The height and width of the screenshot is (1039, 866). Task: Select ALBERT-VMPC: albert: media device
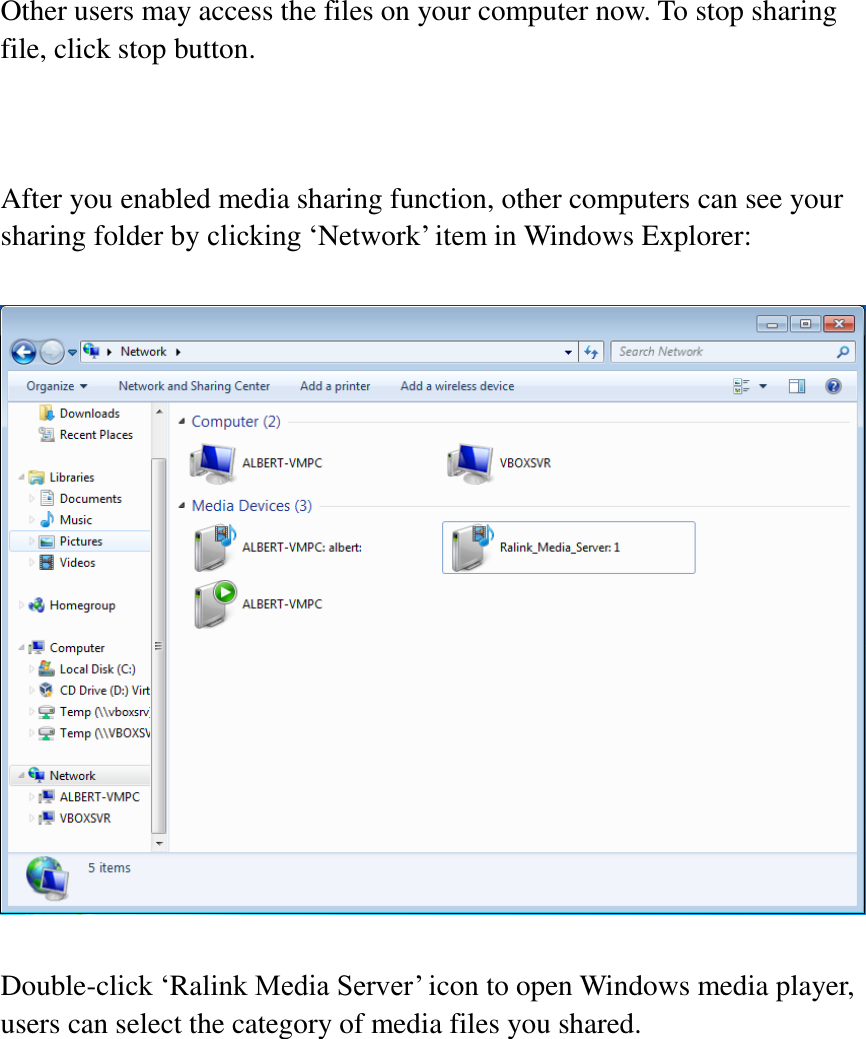[x=278, y=547]
